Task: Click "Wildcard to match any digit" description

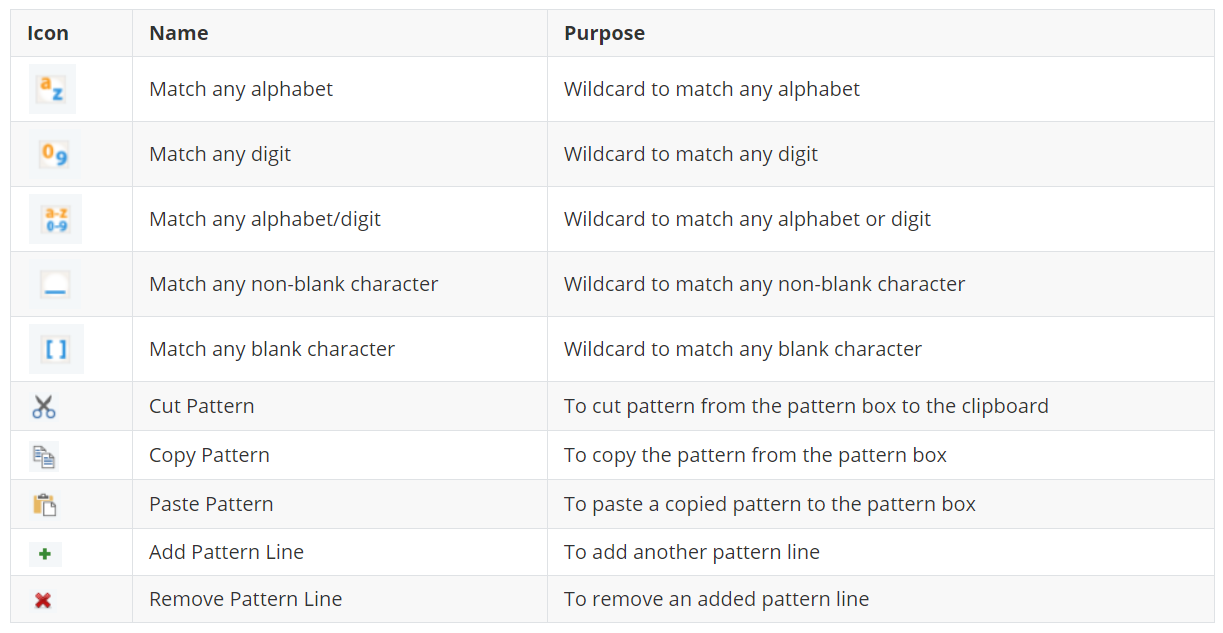Action: 691,154
